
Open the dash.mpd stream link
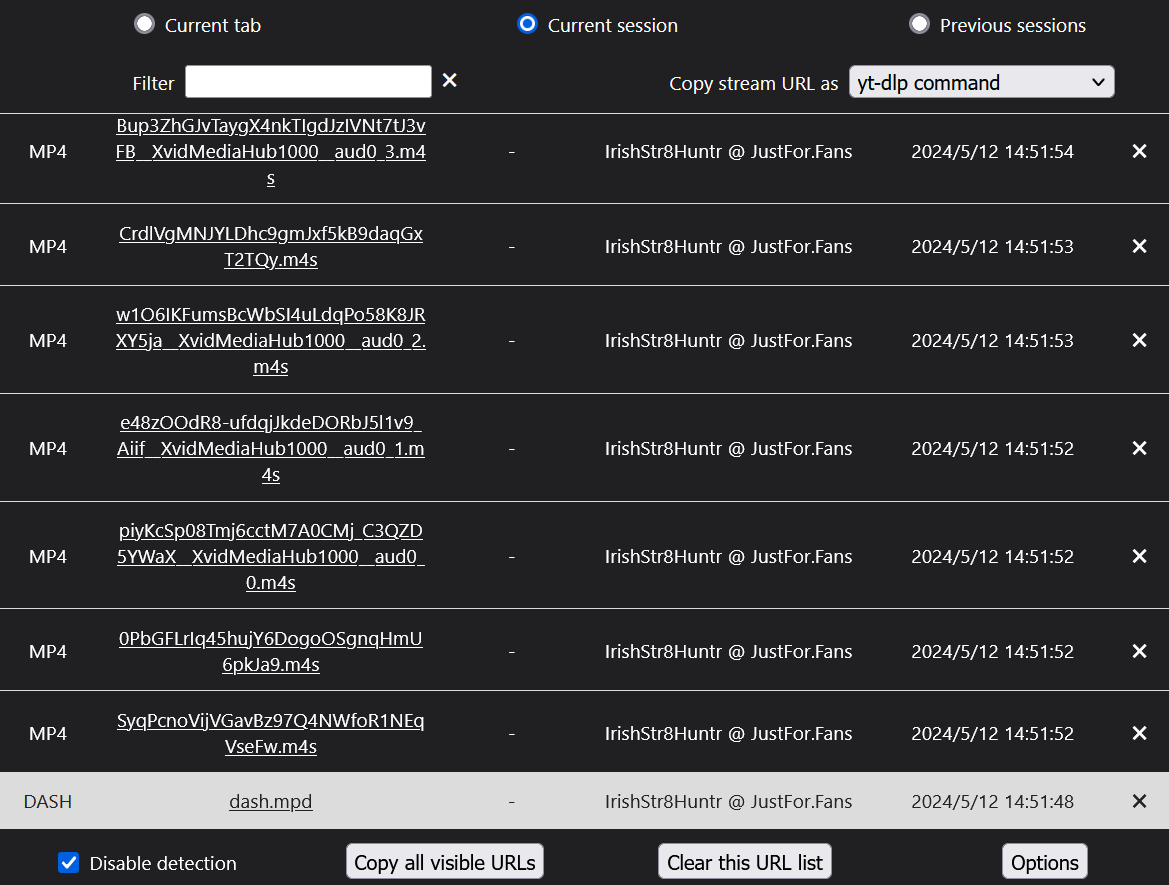click(x=271, y=801)
